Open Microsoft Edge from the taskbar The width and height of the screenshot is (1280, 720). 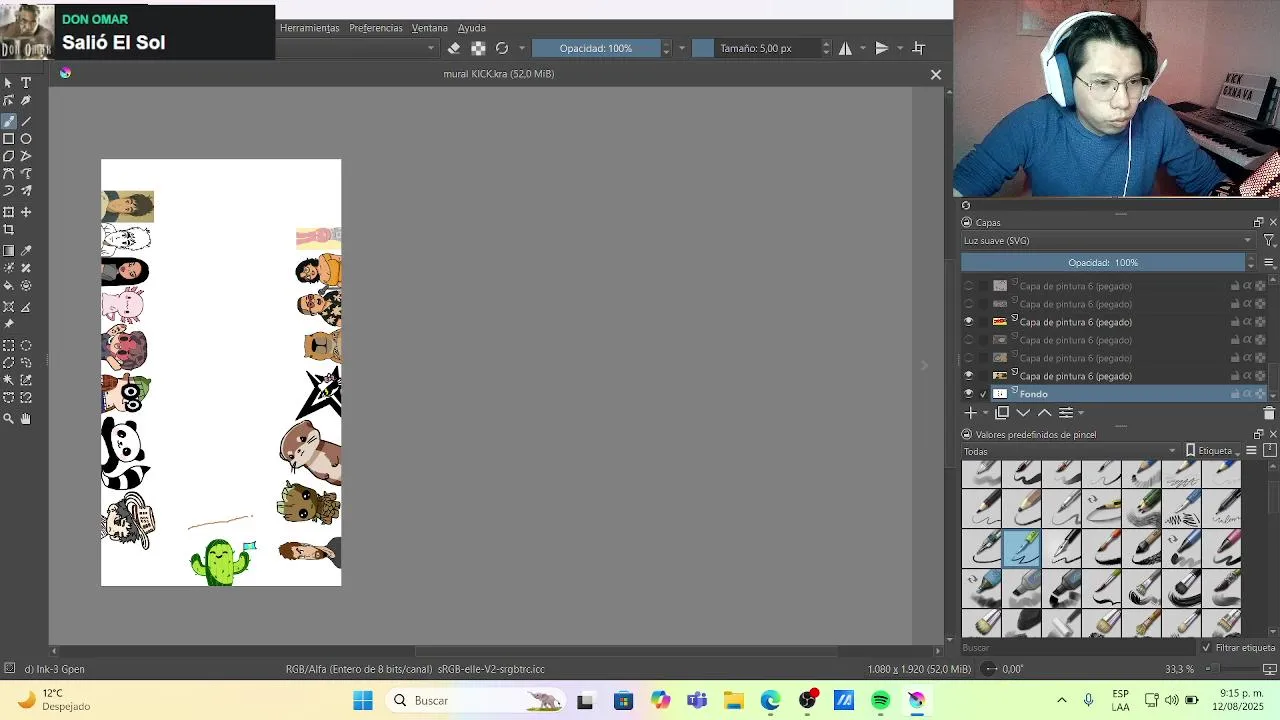click(770, 700)
